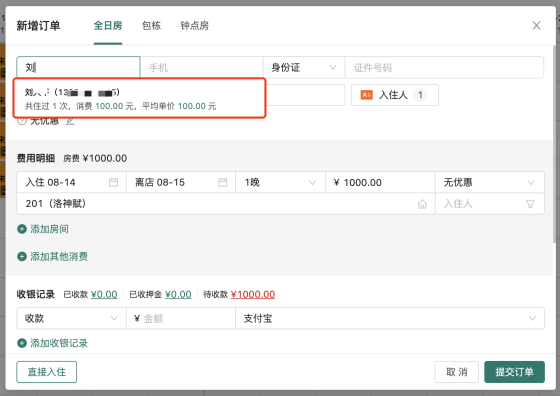Image resolution: width=560 pixels, height=396 pixels.
Task: Click the 手机 phone number input field
Action: pyautogui.click(x=202, y=67)
